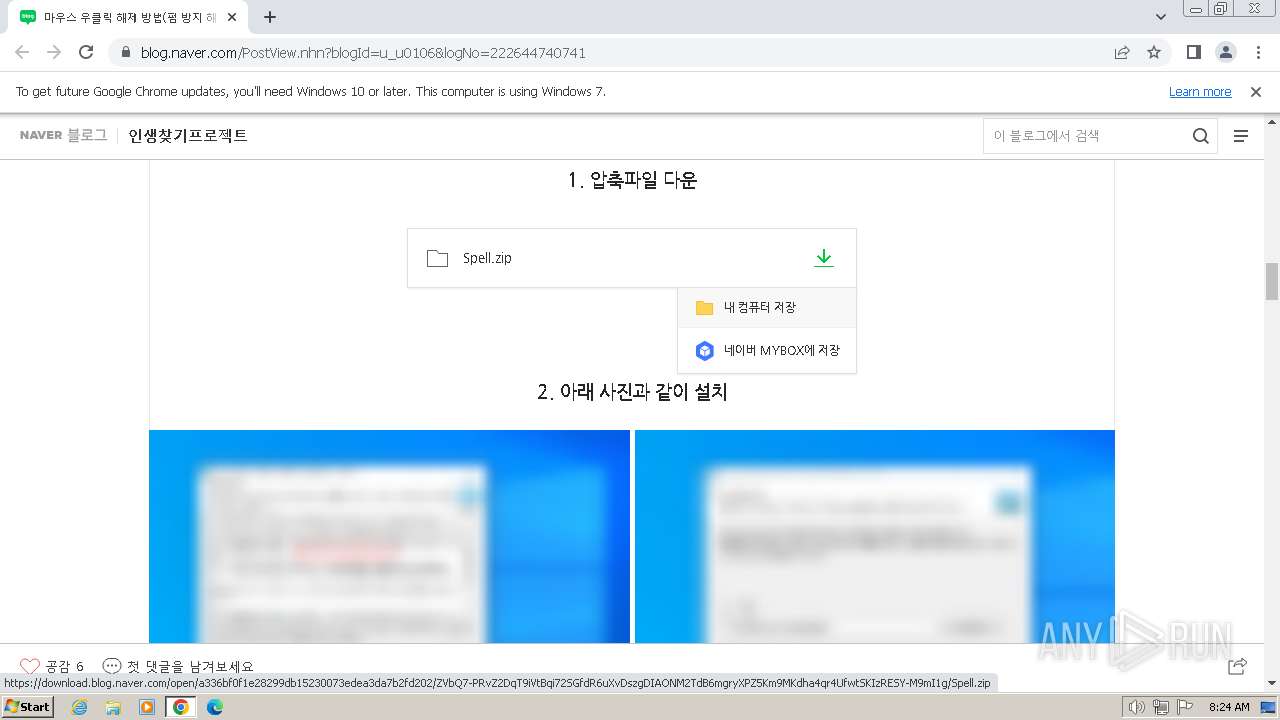Click the post share icon at bottom right
The image size is (1280, 720).
[x=1238, y=666]
